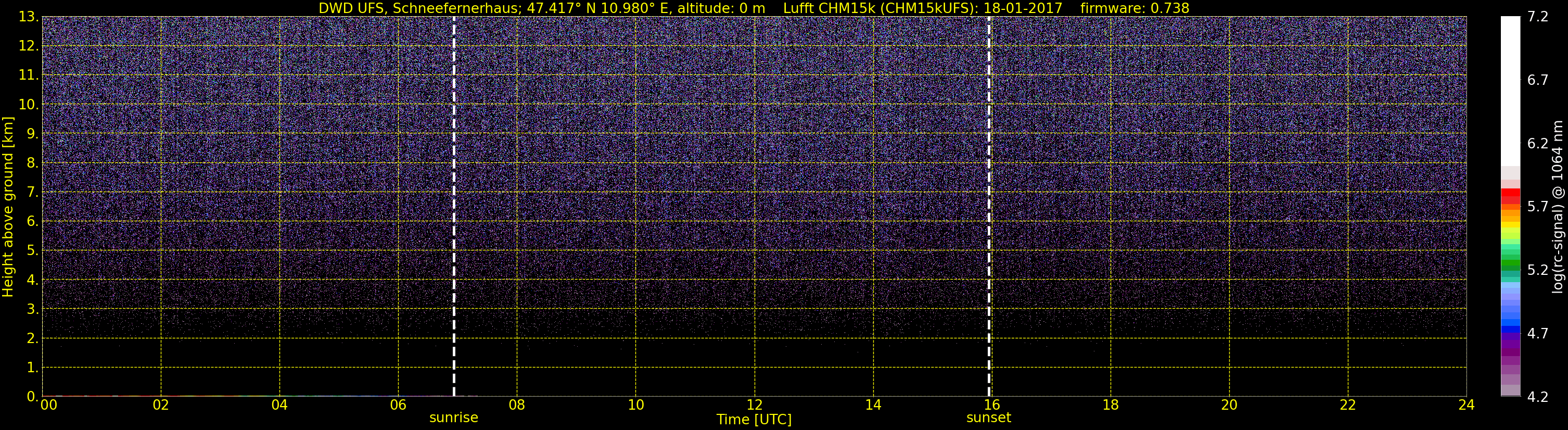
Task: Select the "4.7" colorbar tick label
Action: (x=1538, y=333)
